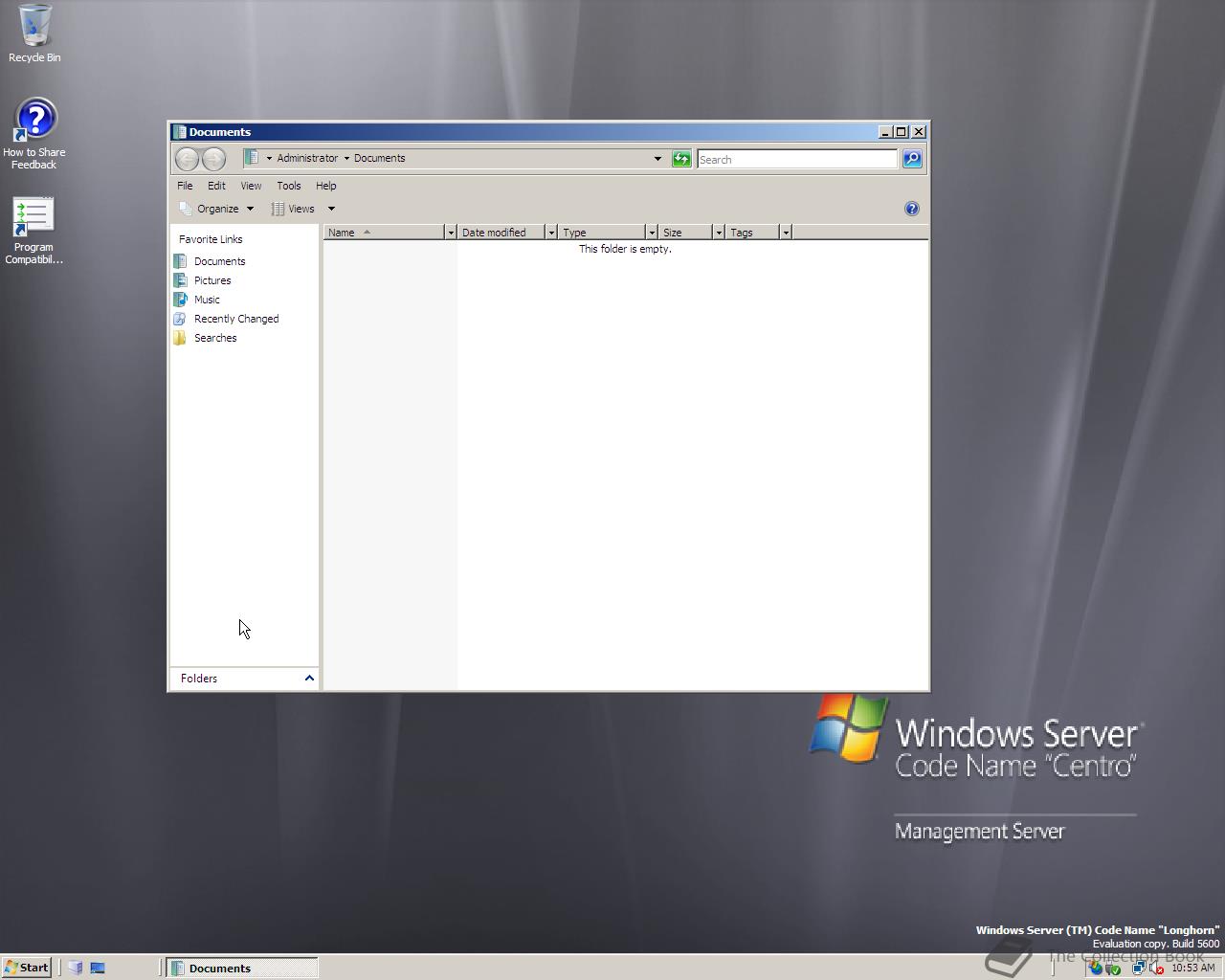Viewport: 1225px width, 980px height.
Task: Click the magnifier search button
Action: coord(912,159)
